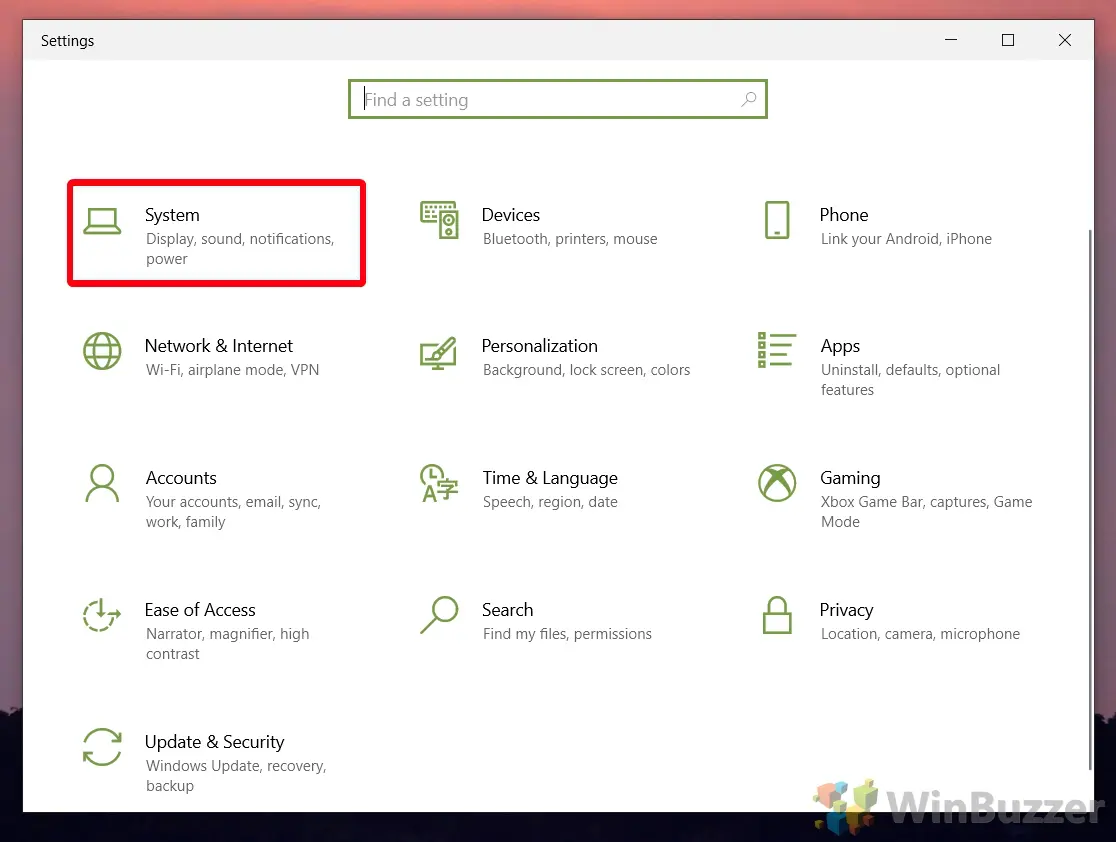Click "Xbox Game Bar, captures, Game Mode" text
Image resolution: width=1116 pixels, height=842 pixels.
[927, 512]
